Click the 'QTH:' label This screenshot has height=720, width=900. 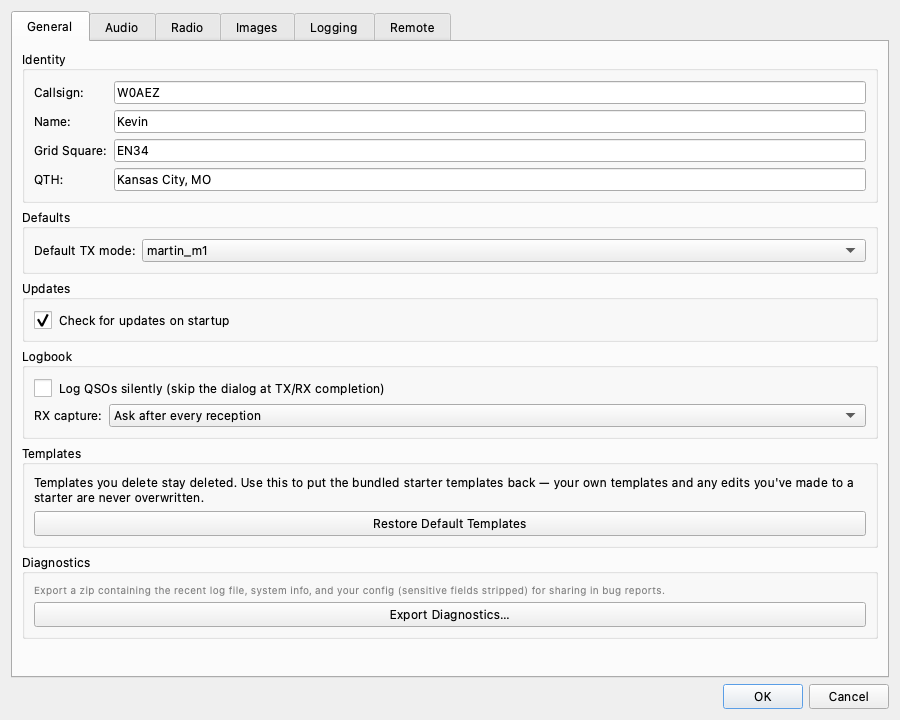point(48,180)
